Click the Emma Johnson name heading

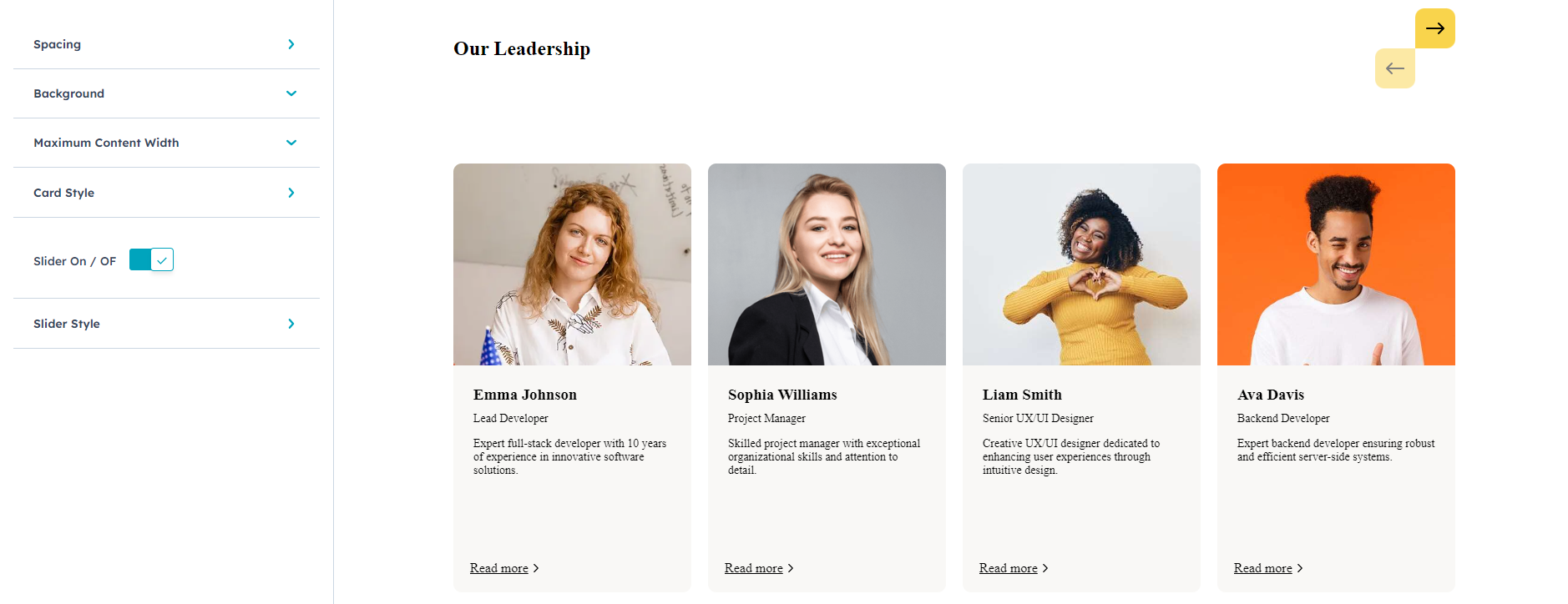524,395
